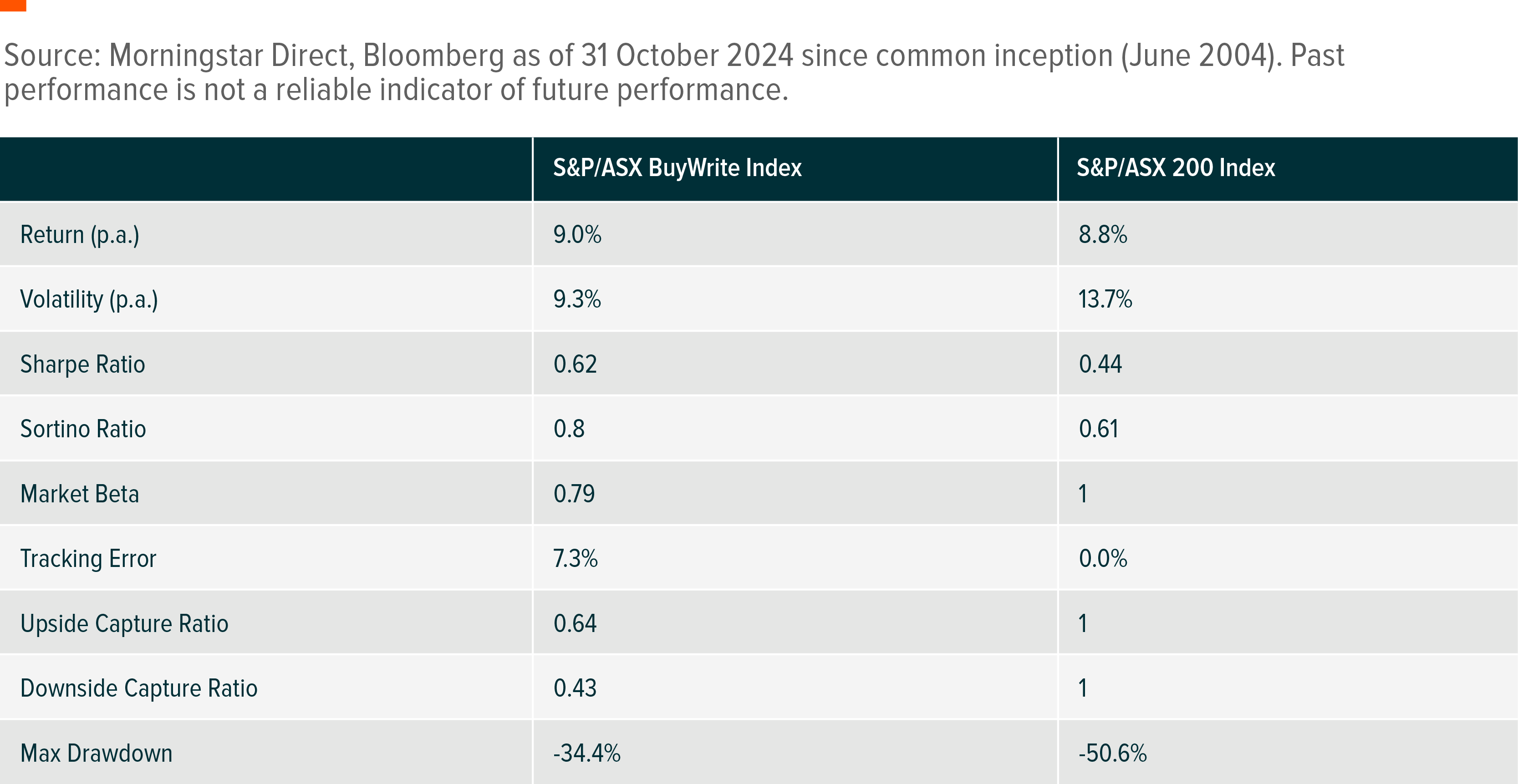1518x784 pixels.
Task: Click the Sortino Ratio row label
Action: coord(83,429)
